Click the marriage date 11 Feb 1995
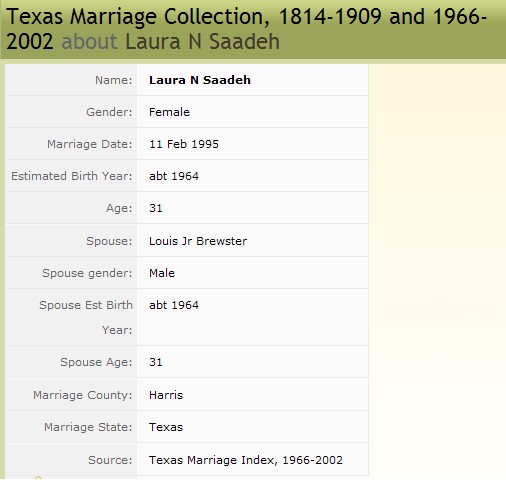The height and width of the screenshot is (490, 506). [184, 144]
